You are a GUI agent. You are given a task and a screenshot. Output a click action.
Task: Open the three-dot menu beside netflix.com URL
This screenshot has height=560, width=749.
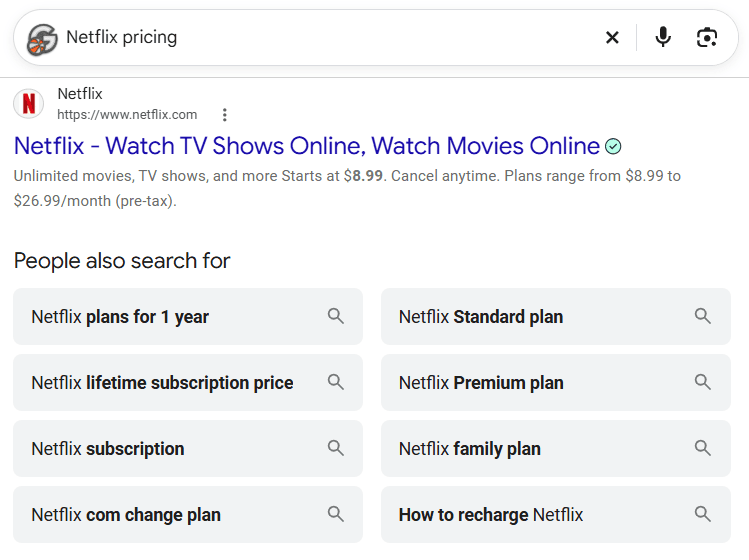coord(225,115)
